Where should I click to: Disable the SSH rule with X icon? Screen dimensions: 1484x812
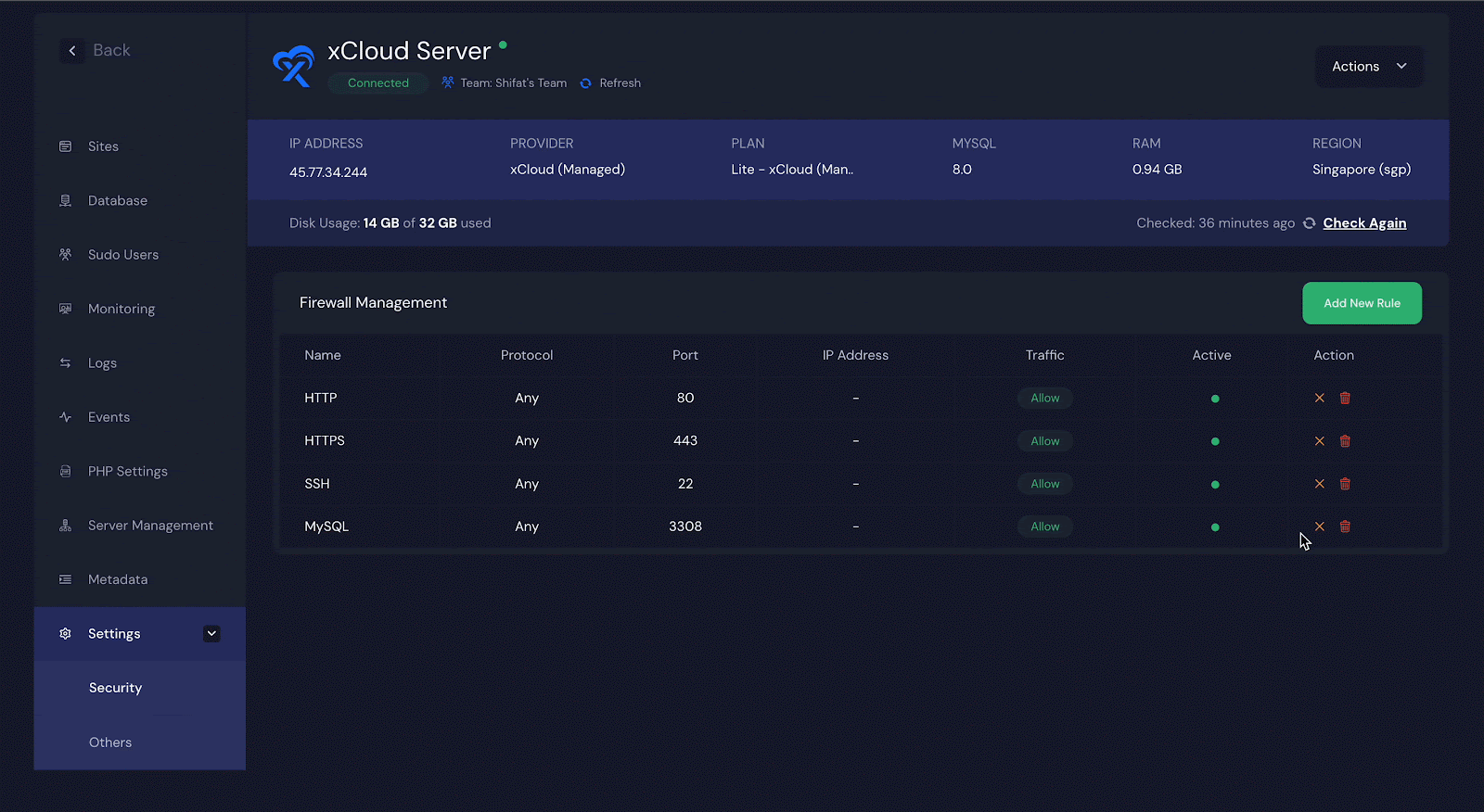(1319, 484)
